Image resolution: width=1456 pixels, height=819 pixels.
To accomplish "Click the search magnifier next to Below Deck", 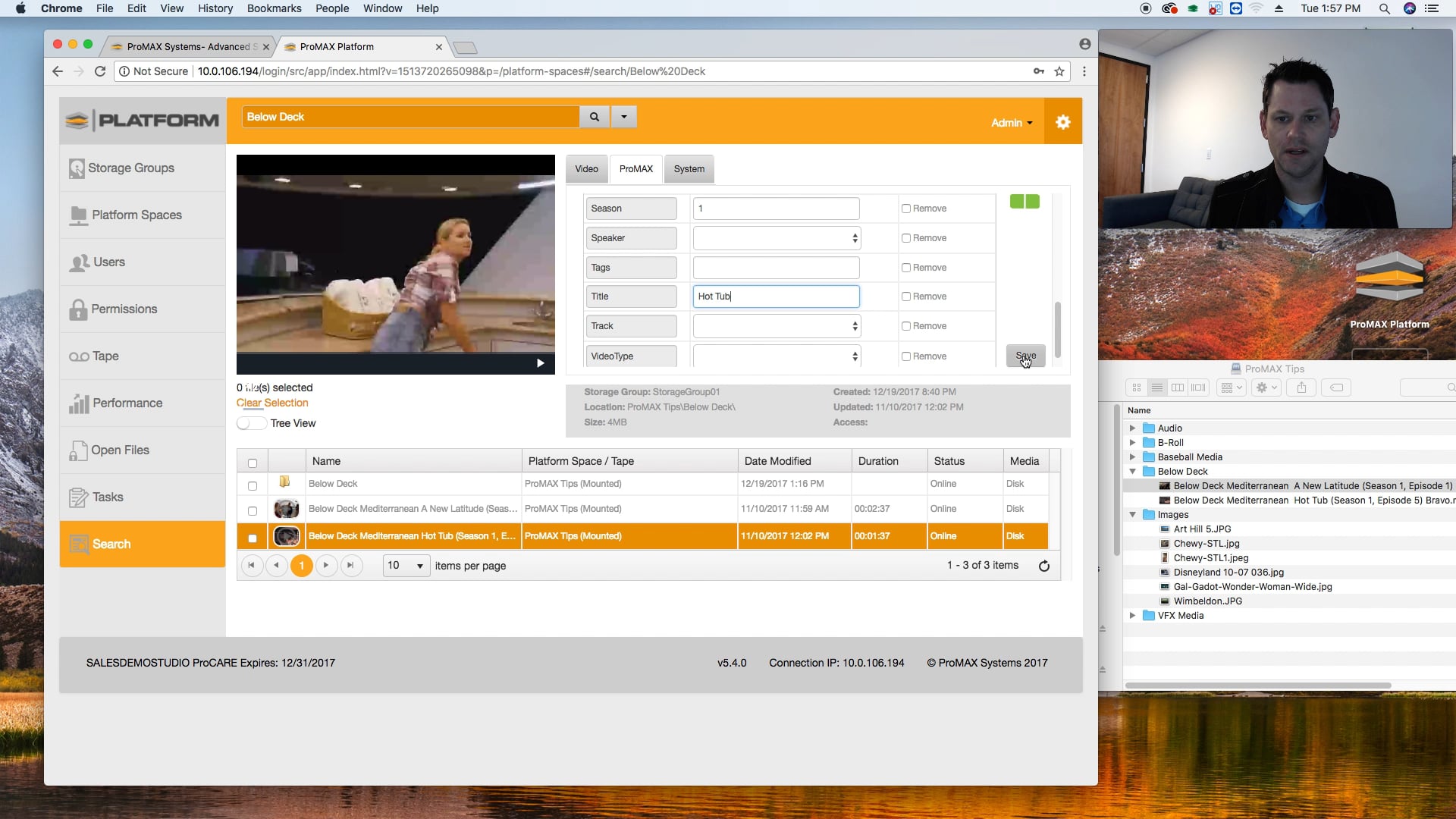I will click(x=594, y=117).
